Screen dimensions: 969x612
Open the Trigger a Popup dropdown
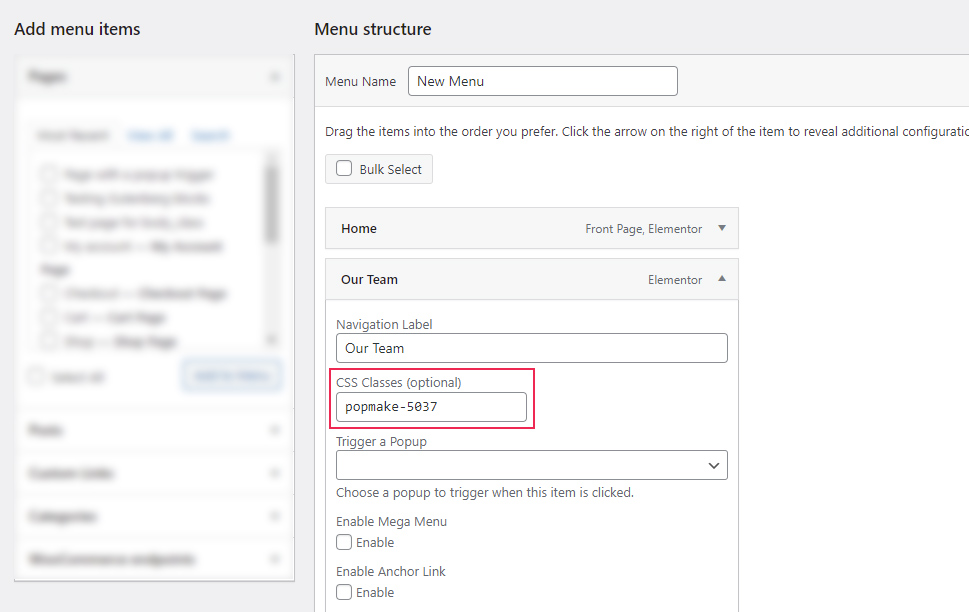[531, 465]
